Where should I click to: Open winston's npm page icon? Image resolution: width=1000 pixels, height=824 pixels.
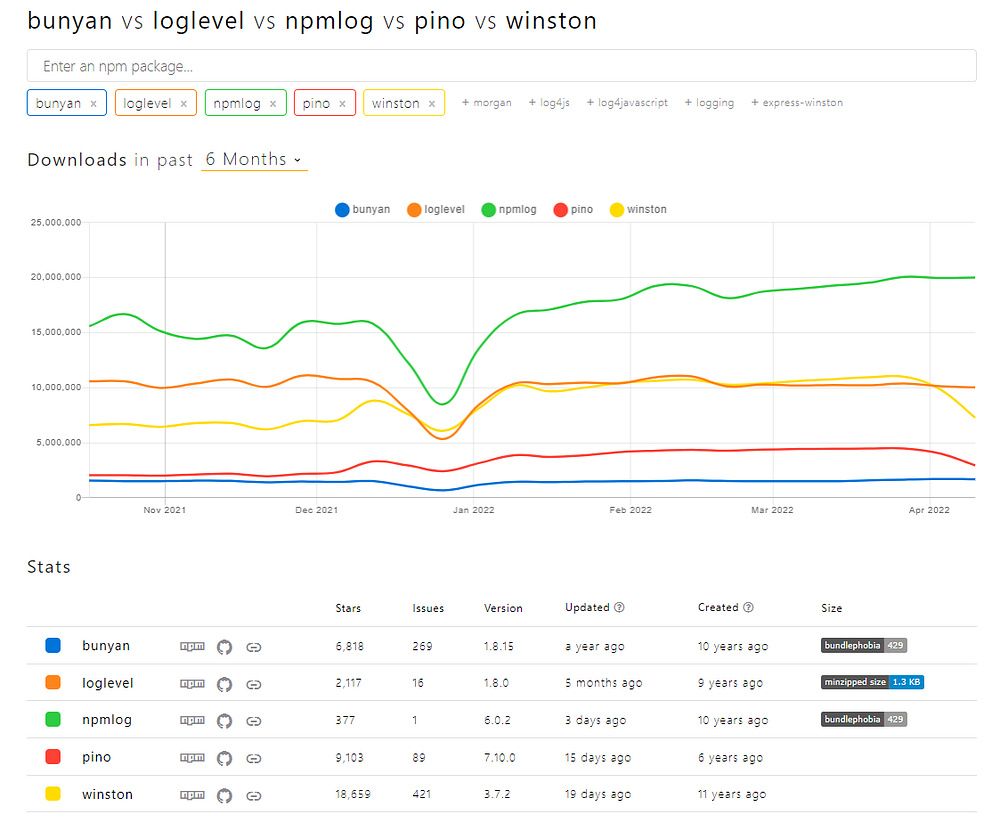point(190,795)
